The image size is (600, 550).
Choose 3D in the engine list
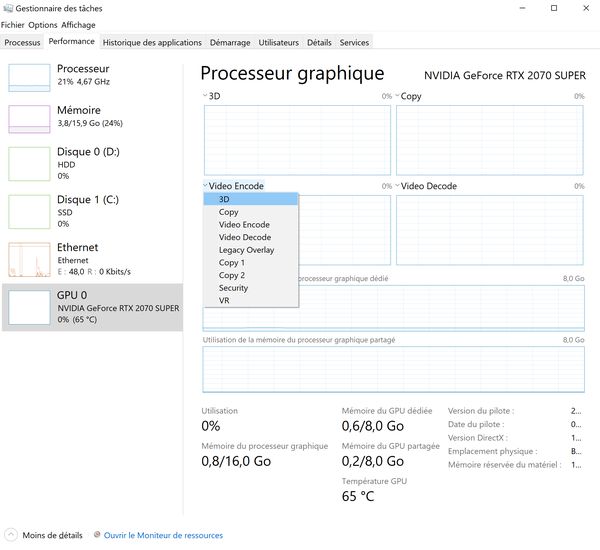[x=251, y=199]
